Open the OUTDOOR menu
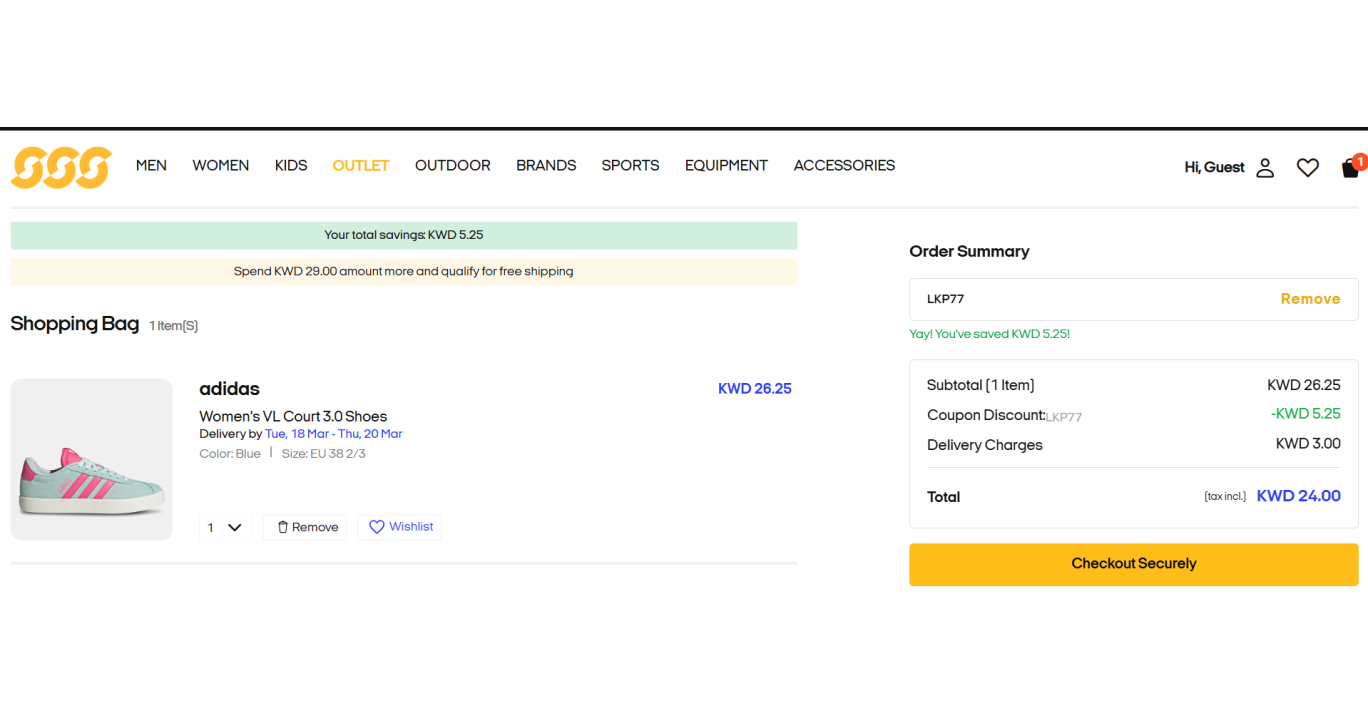Screen dimensions: 1368x720 point(453,166)
